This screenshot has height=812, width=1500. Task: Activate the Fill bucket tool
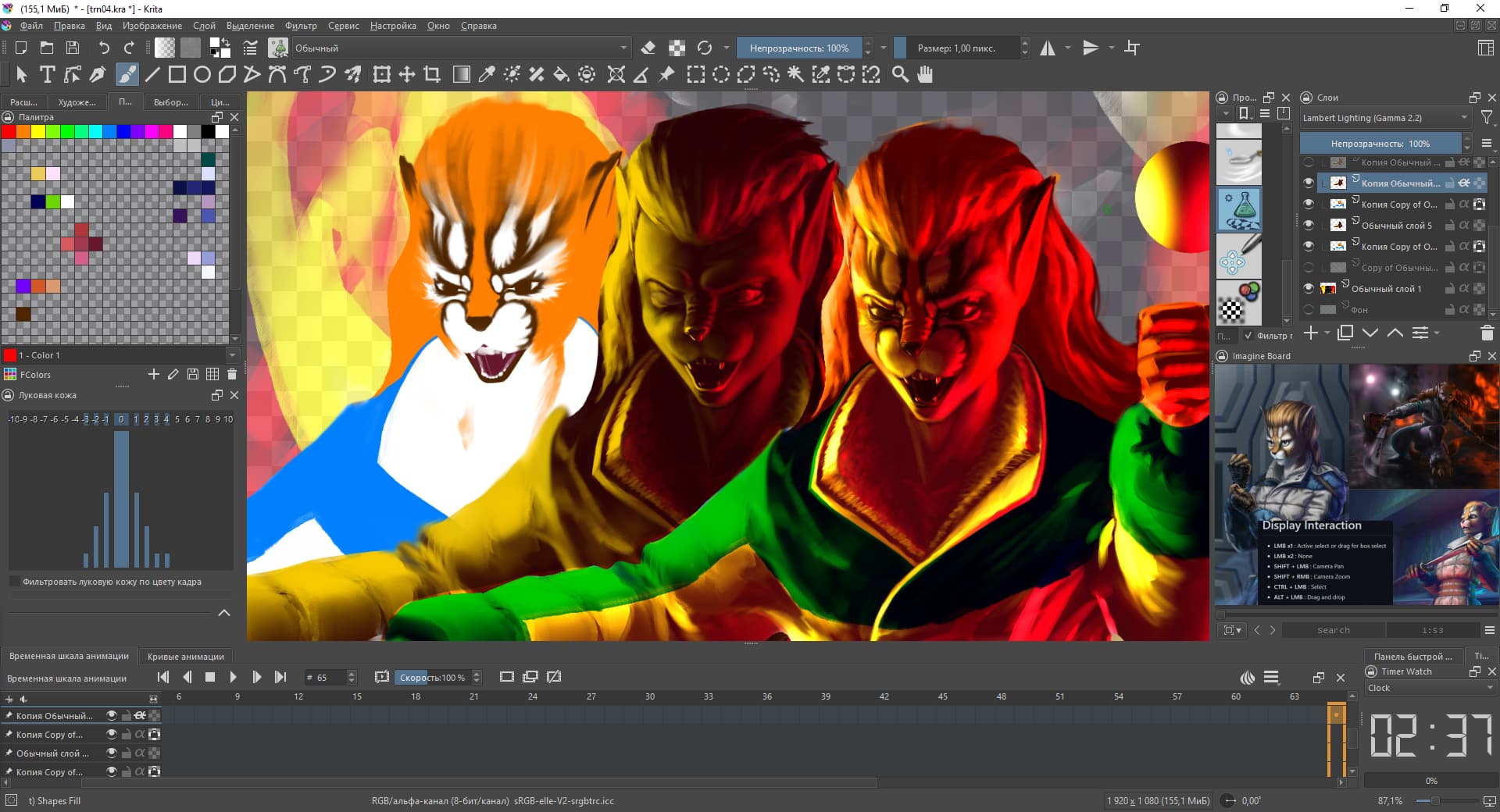[561, 75]
